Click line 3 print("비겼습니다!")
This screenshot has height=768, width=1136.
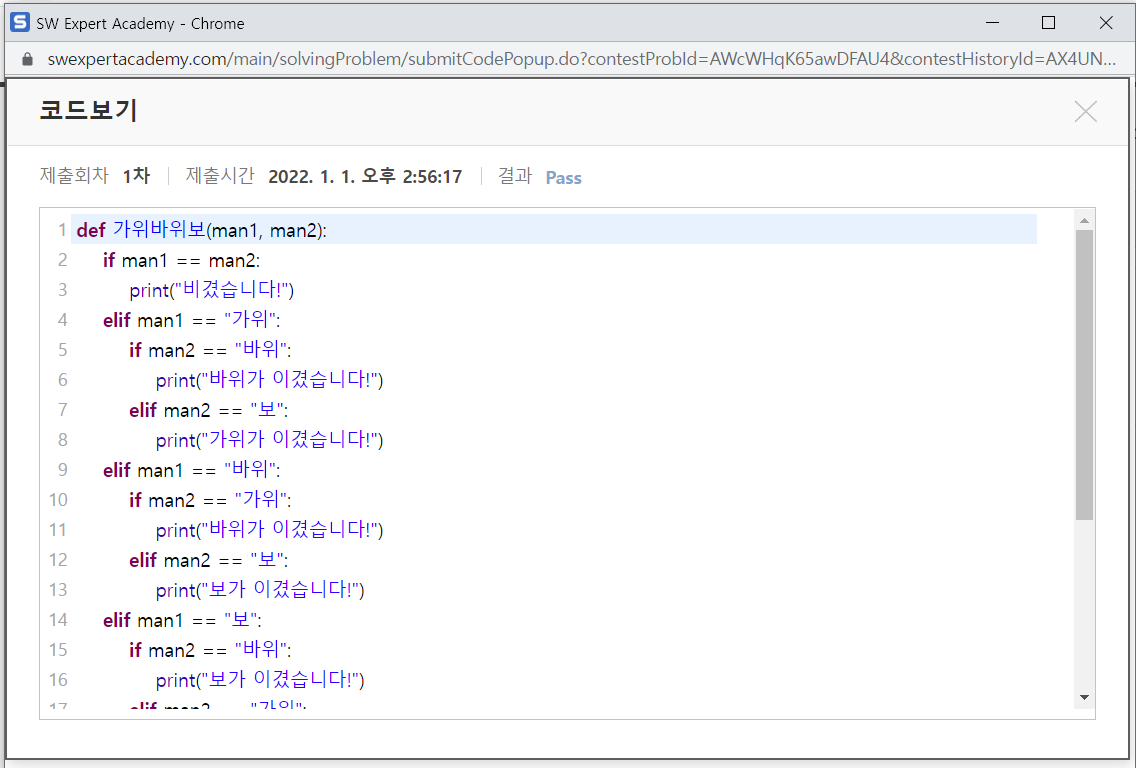(x=212, y=290)
